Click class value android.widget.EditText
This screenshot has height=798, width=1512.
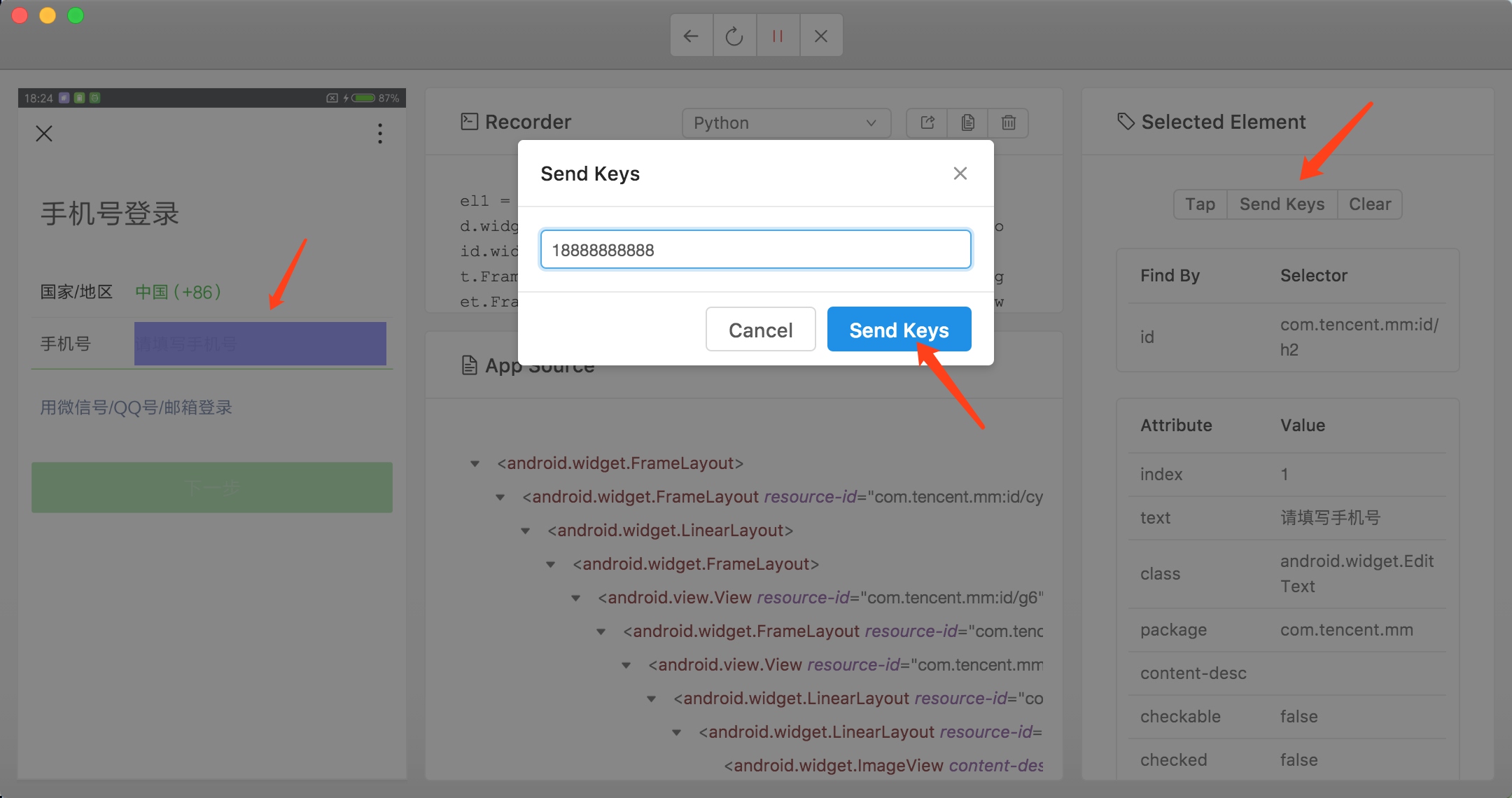coord(1357,574)
